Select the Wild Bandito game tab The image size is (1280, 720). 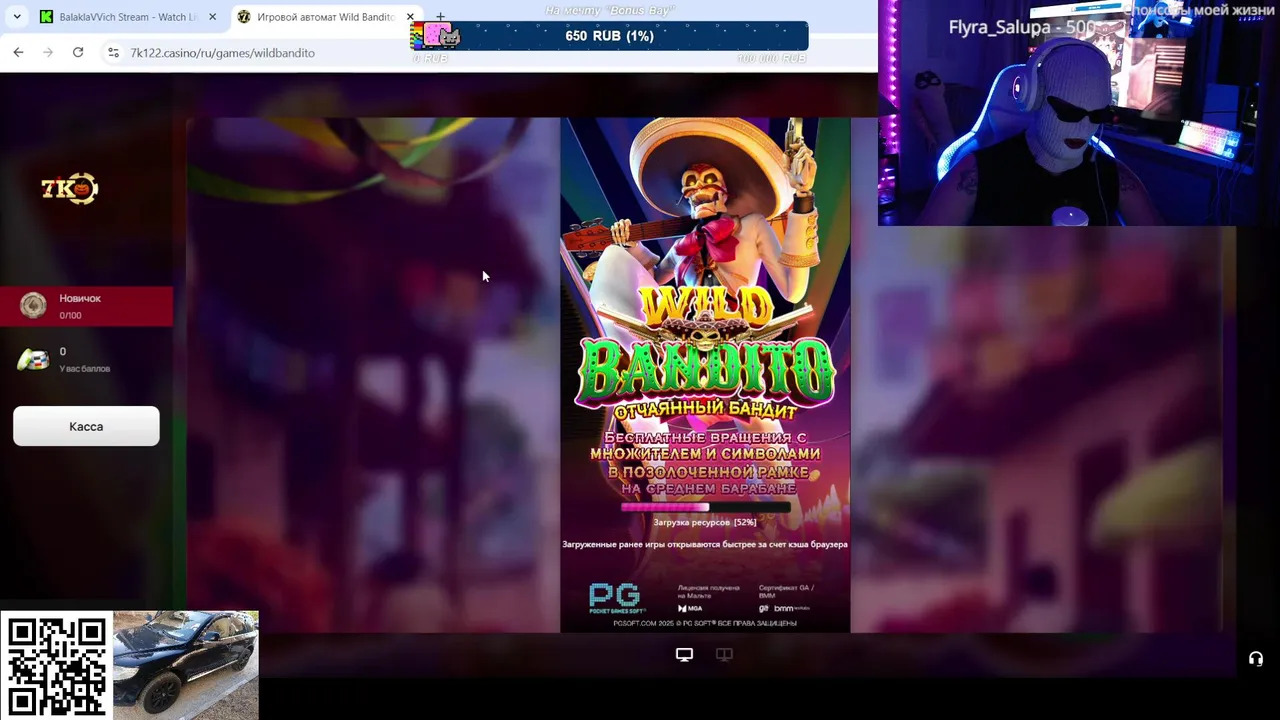326,17
